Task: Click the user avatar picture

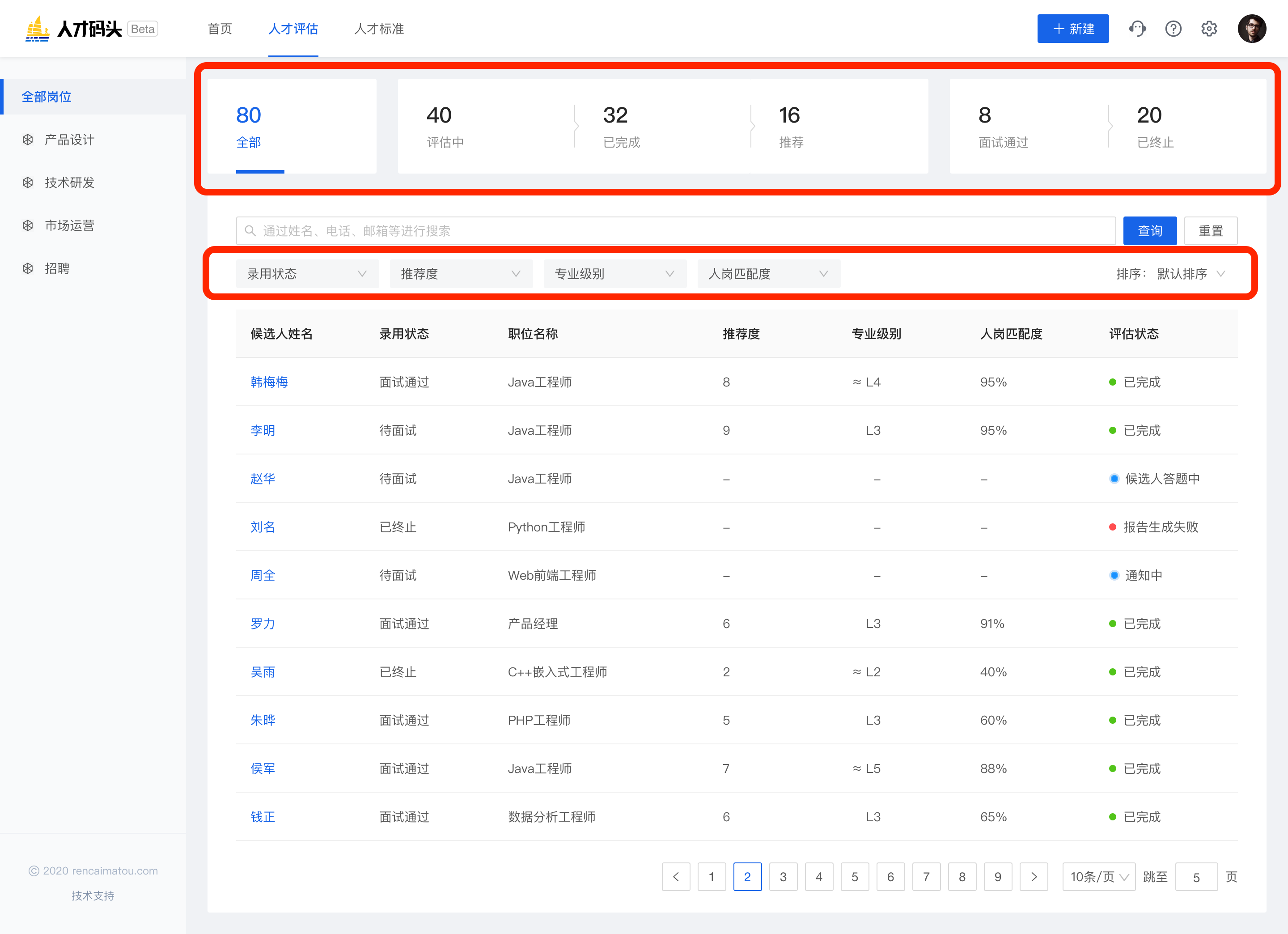Action: pyautogui.click(x=1252, y=29)
